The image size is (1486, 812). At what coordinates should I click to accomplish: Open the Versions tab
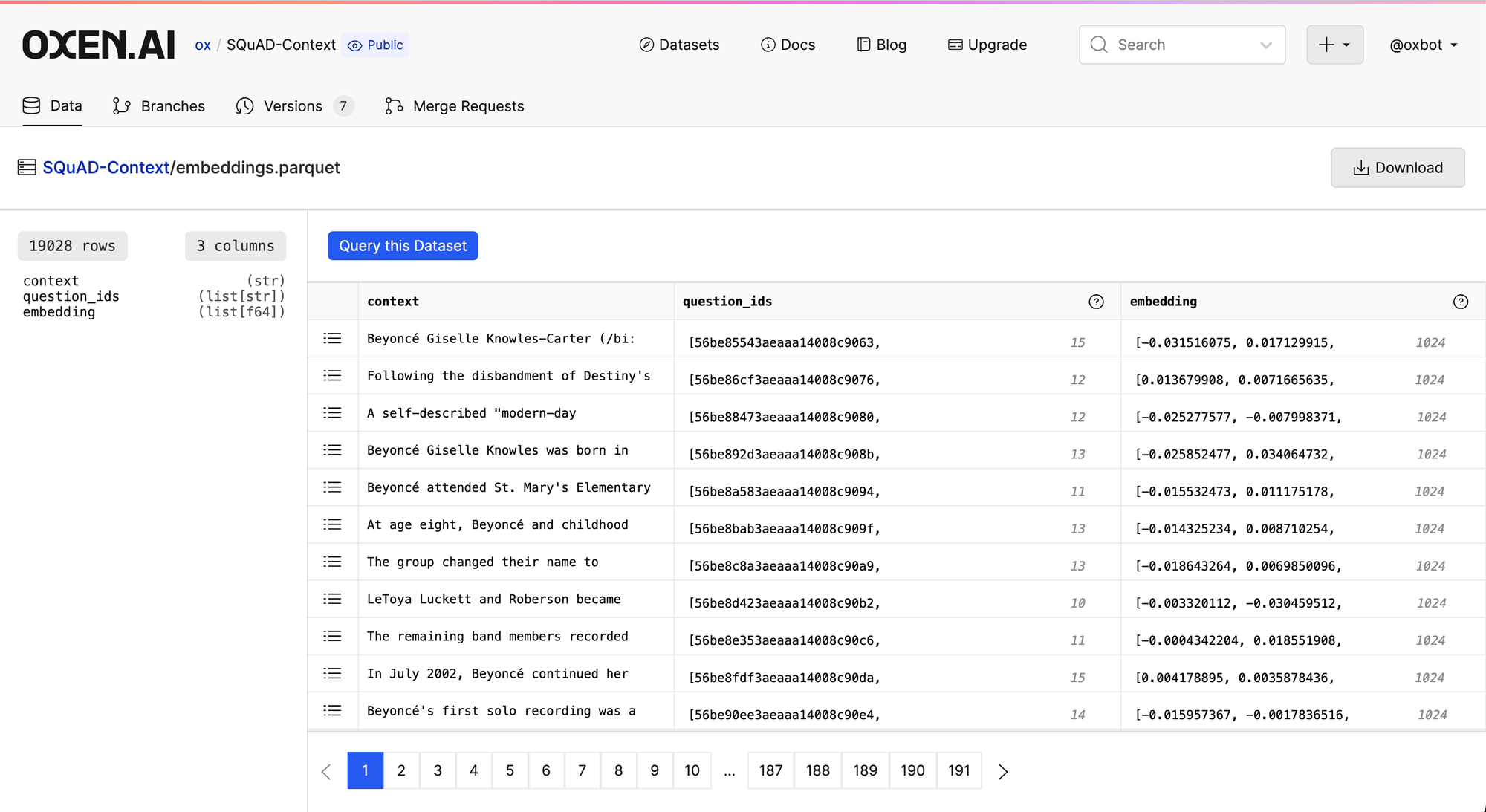click(293, 106)
